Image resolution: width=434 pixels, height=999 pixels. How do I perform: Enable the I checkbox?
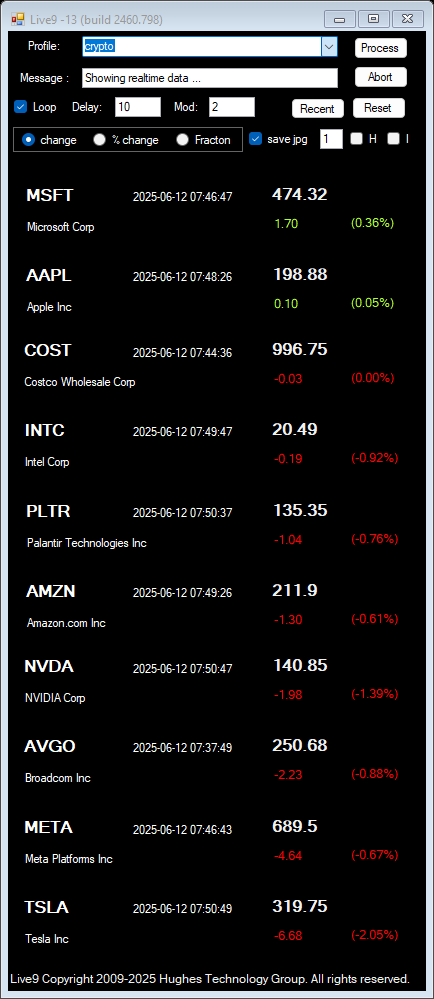[x=394, y=139]
